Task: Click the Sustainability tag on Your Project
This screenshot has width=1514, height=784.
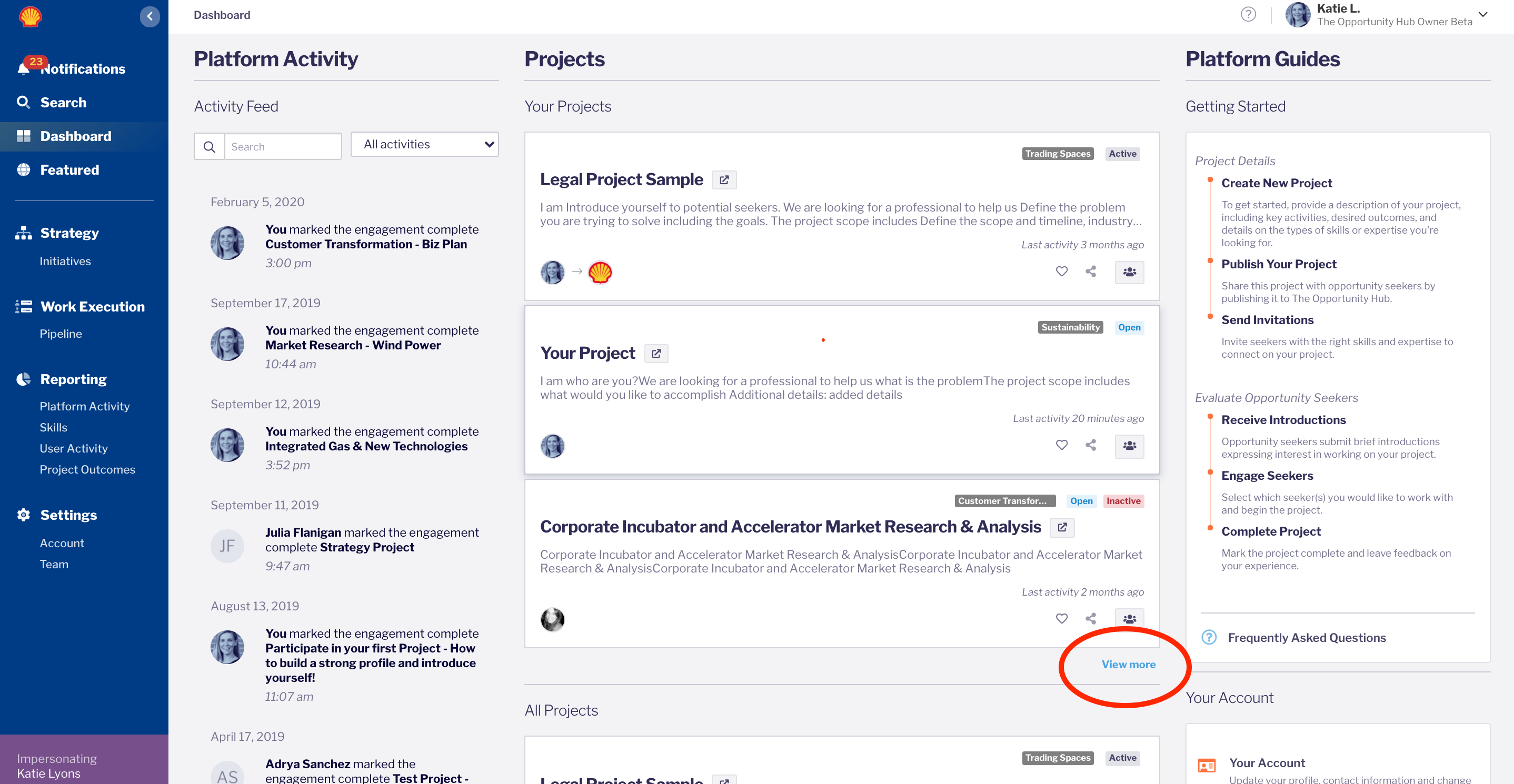Action: (x=1070, y=327)
